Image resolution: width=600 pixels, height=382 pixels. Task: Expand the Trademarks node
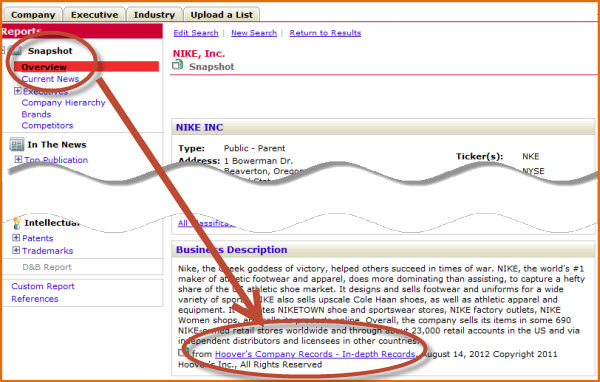point(16,250)
